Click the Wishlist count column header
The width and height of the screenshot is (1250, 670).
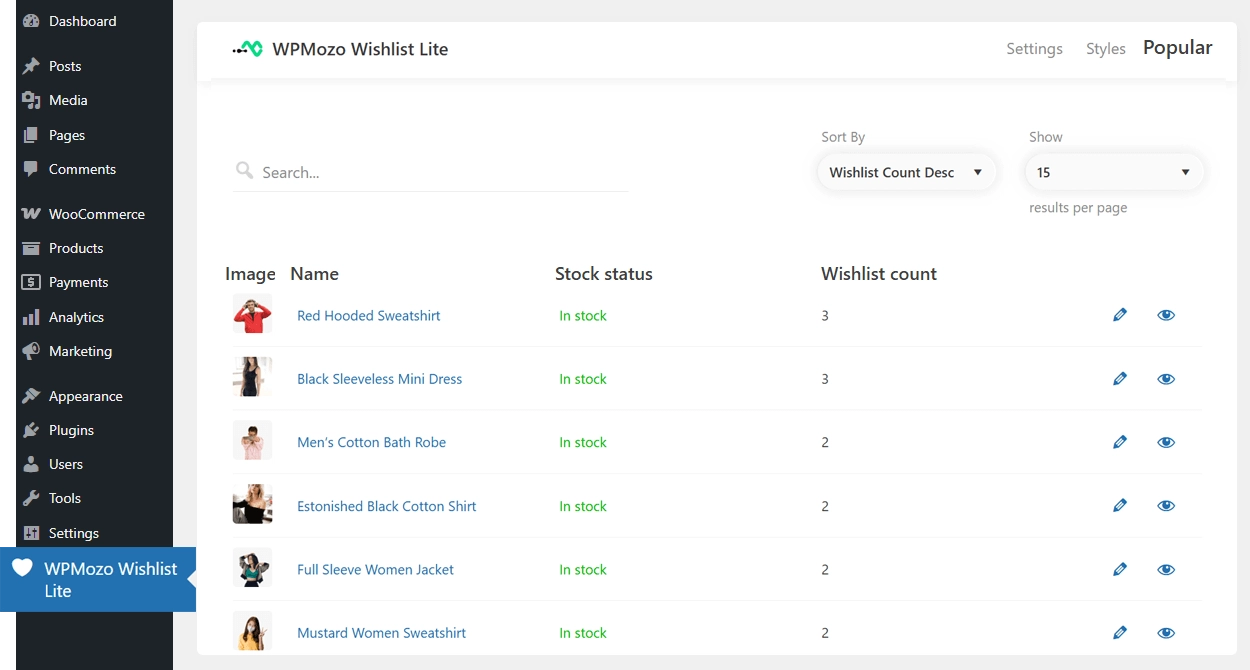(x=879, y=274)
